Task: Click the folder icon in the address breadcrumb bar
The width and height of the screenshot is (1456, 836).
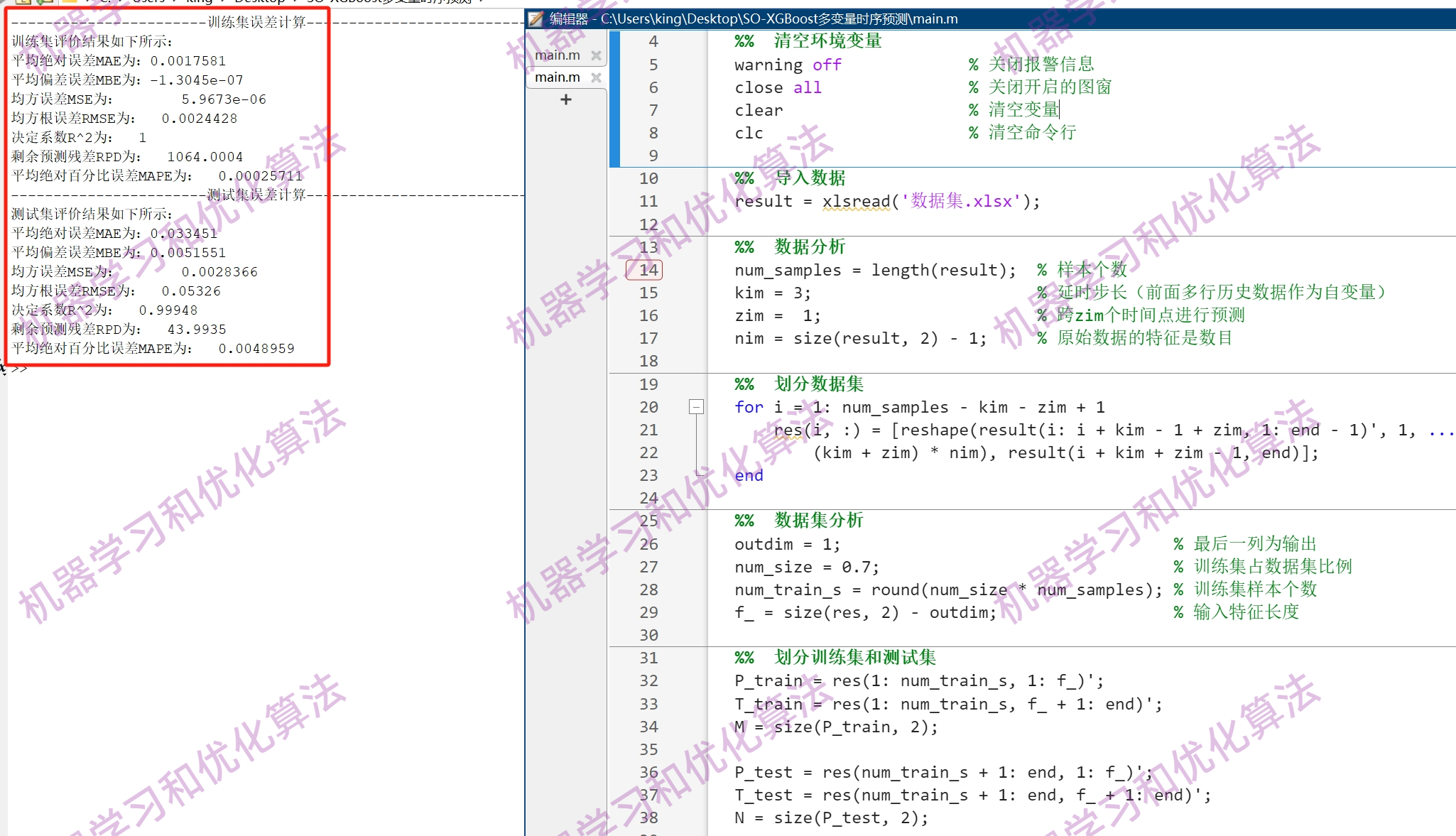Action: (70, 3)
